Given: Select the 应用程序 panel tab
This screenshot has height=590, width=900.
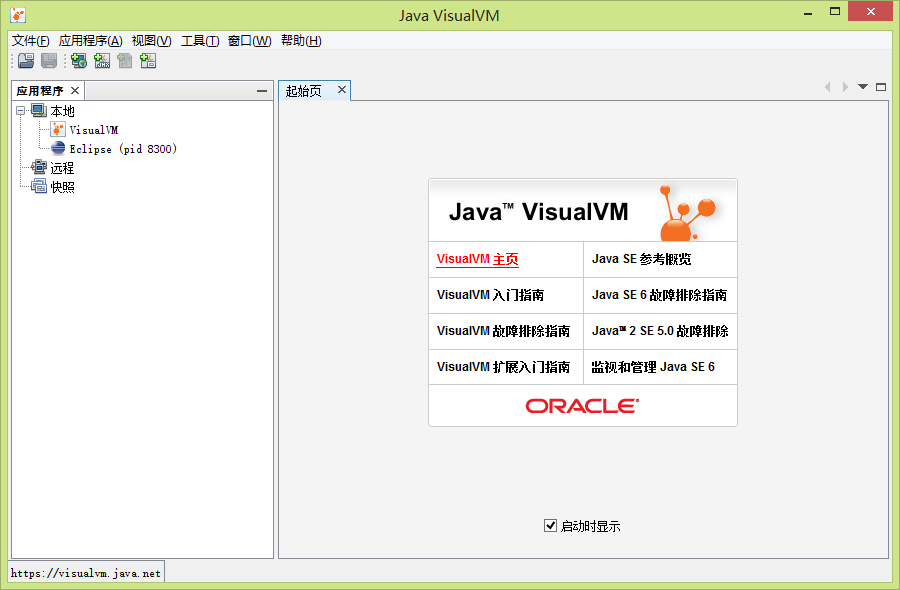Looking at the screenshot, I should (40, 91).
